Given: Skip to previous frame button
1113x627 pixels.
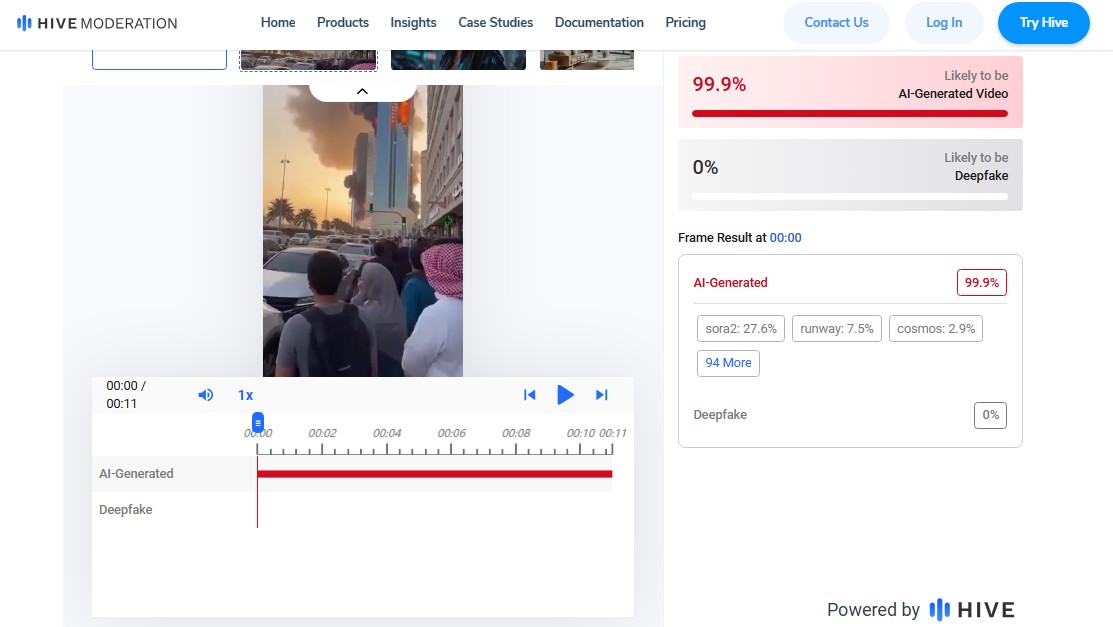Looking at the screenshot, I should point(530,395).
